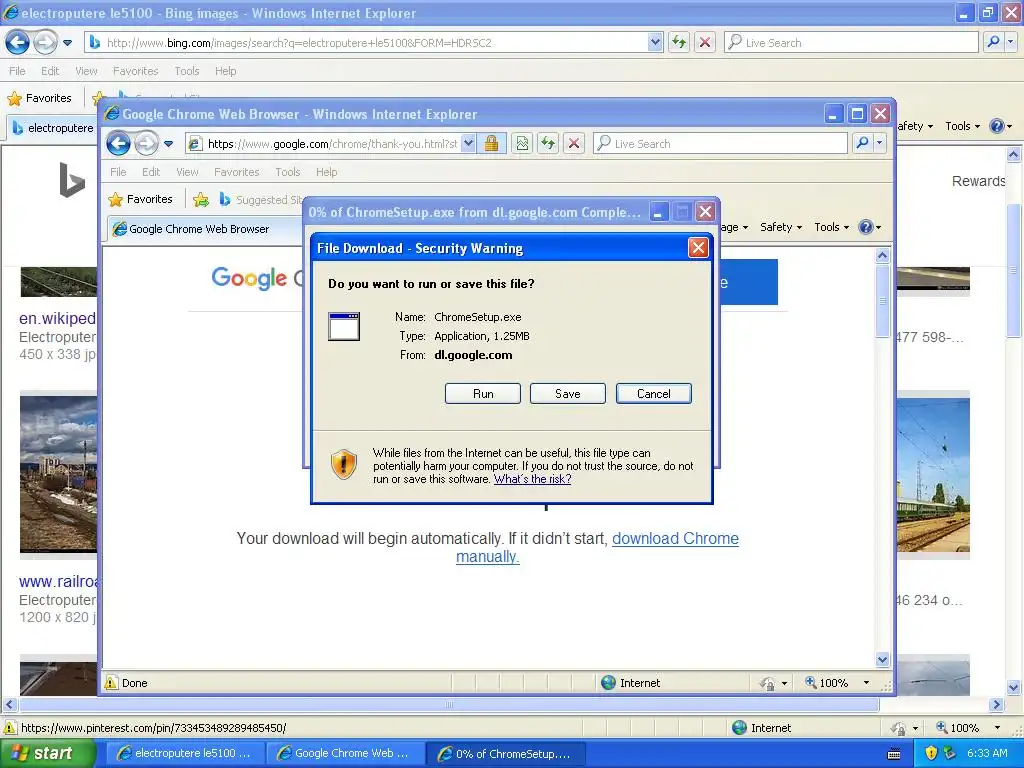Click the padlock security icon in address bar

[x=492, y=144]
